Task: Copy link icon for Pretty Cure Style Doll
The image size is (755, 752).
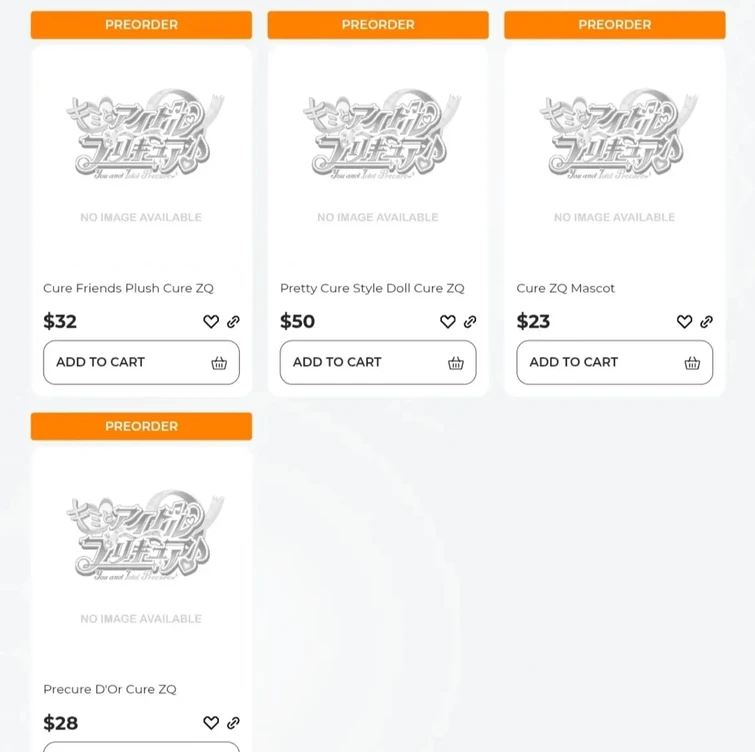Action: (470, 322)
